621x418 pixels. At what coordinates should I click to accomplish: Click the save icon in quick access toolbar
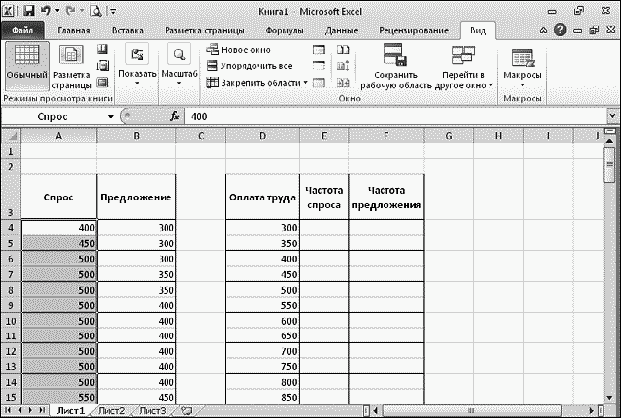tap(28, 11)
